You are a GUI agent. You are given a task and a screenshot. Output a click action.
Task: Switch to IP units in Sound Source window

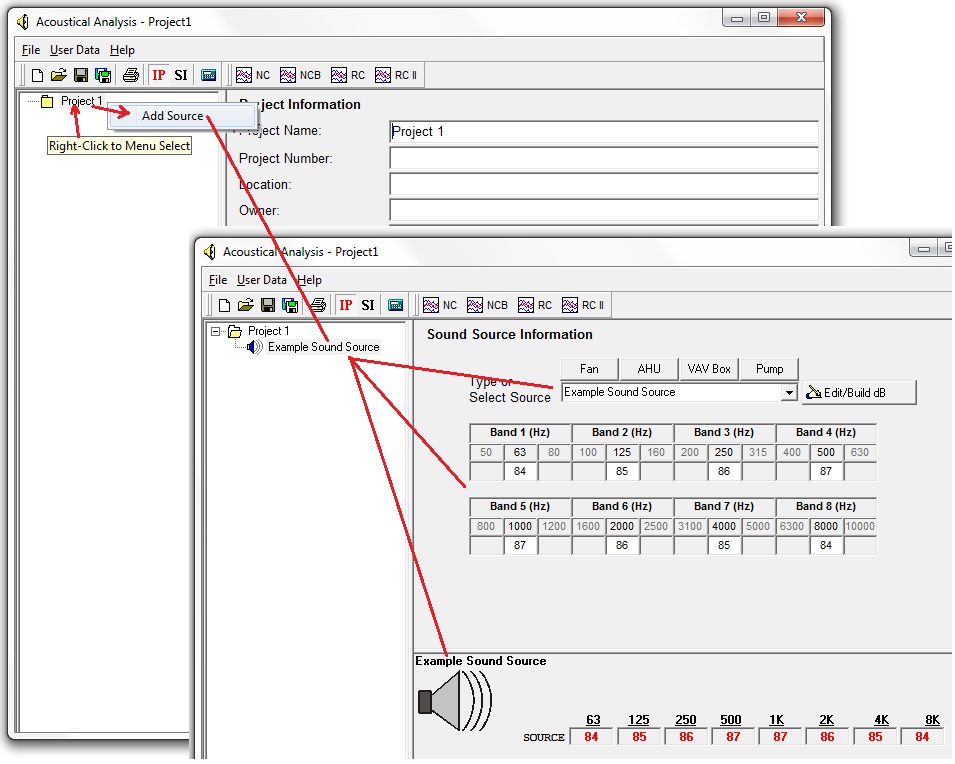pos(345,305)
